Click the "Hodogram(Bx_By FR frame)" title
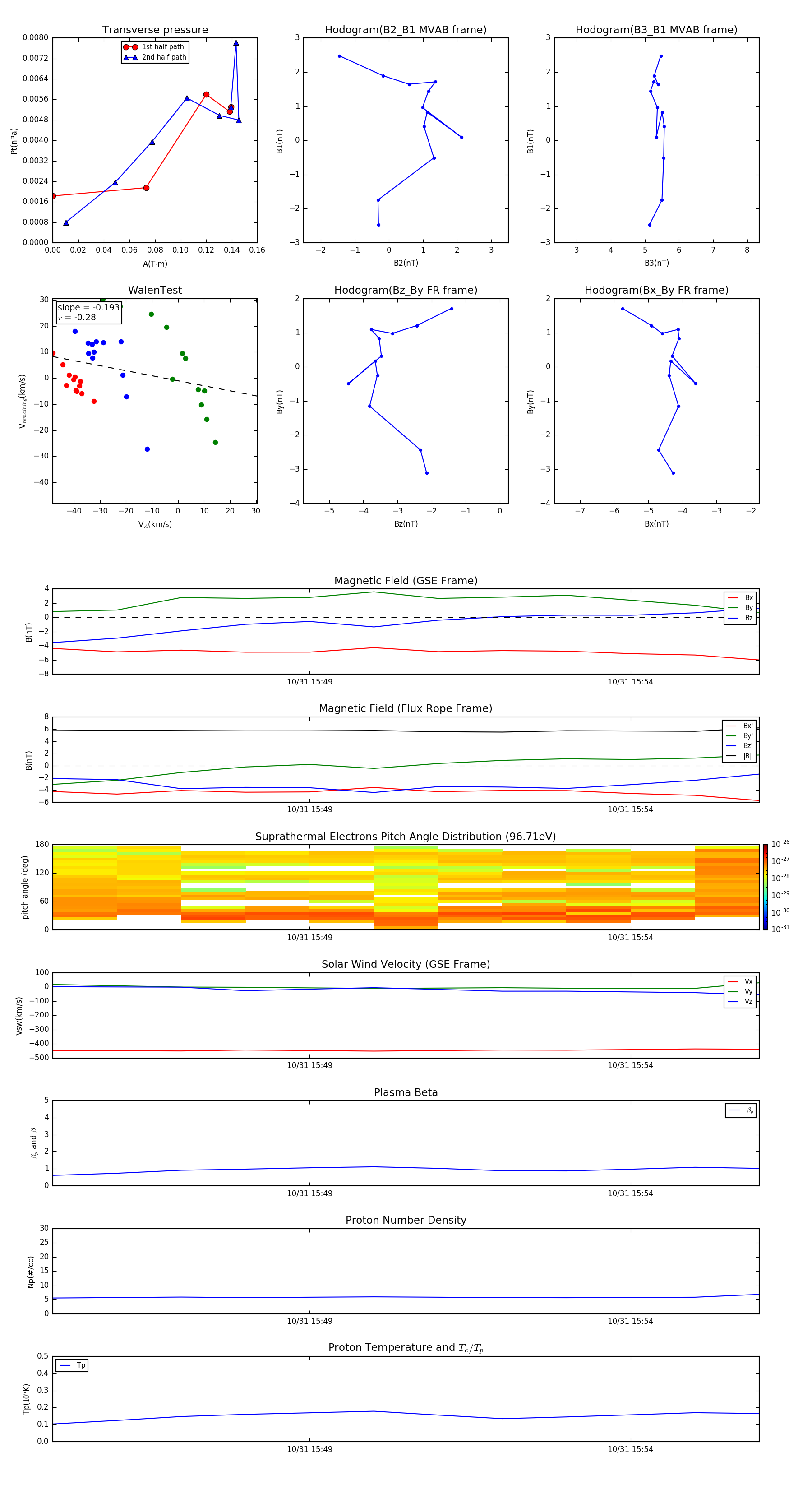The image size is (812, 1489). pyautogui.click(x=656, y=290)
